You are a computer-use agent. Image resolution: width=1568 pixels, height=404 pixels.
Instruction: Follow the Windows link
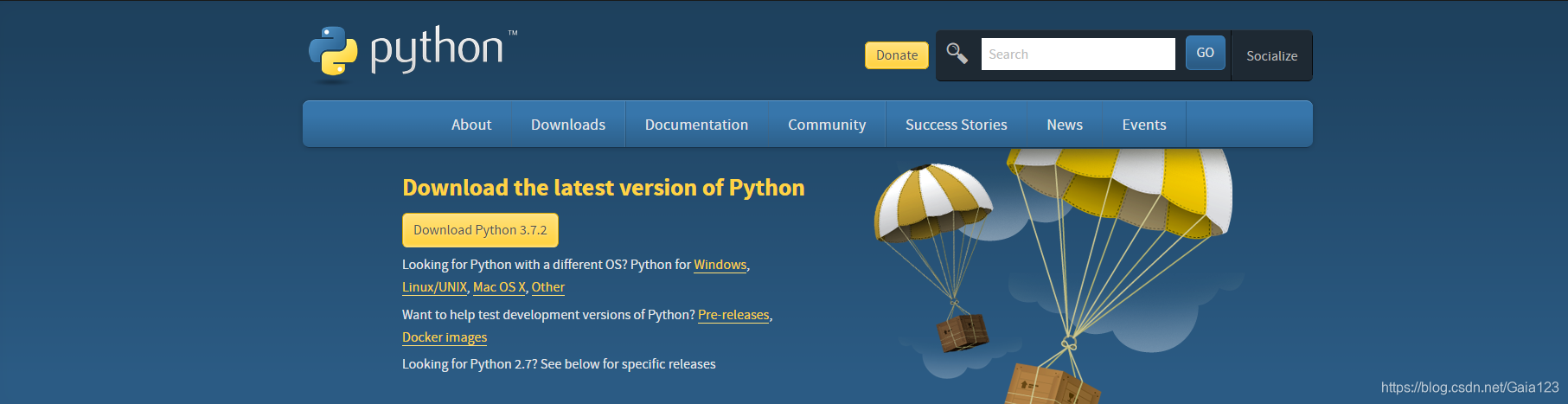(720, 265)
